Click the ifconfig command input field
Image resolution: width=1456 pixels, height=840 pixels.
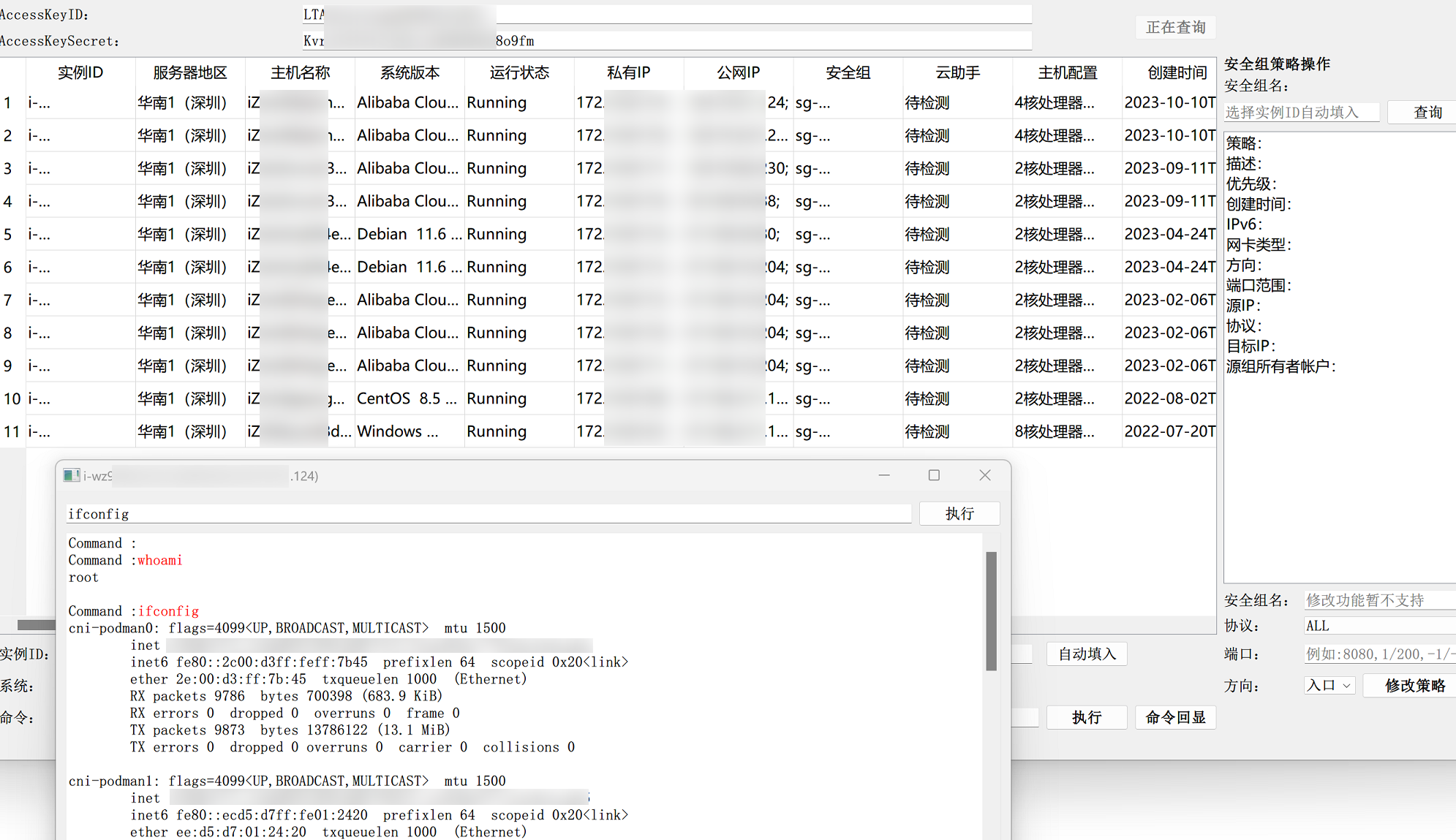click(488, 514)
